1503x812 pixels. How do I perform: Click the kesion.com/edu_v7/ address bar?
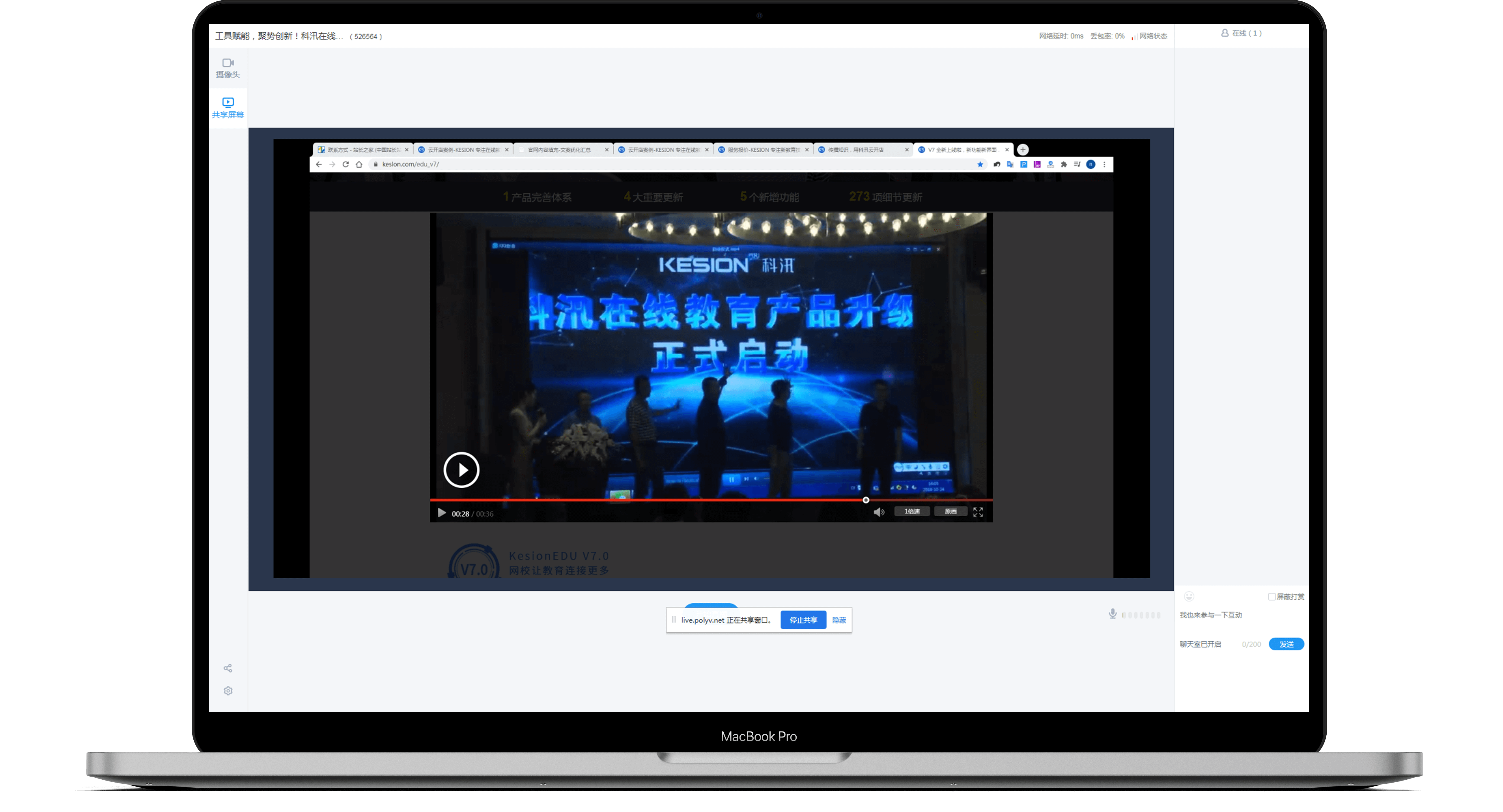[x=671, y=164]
